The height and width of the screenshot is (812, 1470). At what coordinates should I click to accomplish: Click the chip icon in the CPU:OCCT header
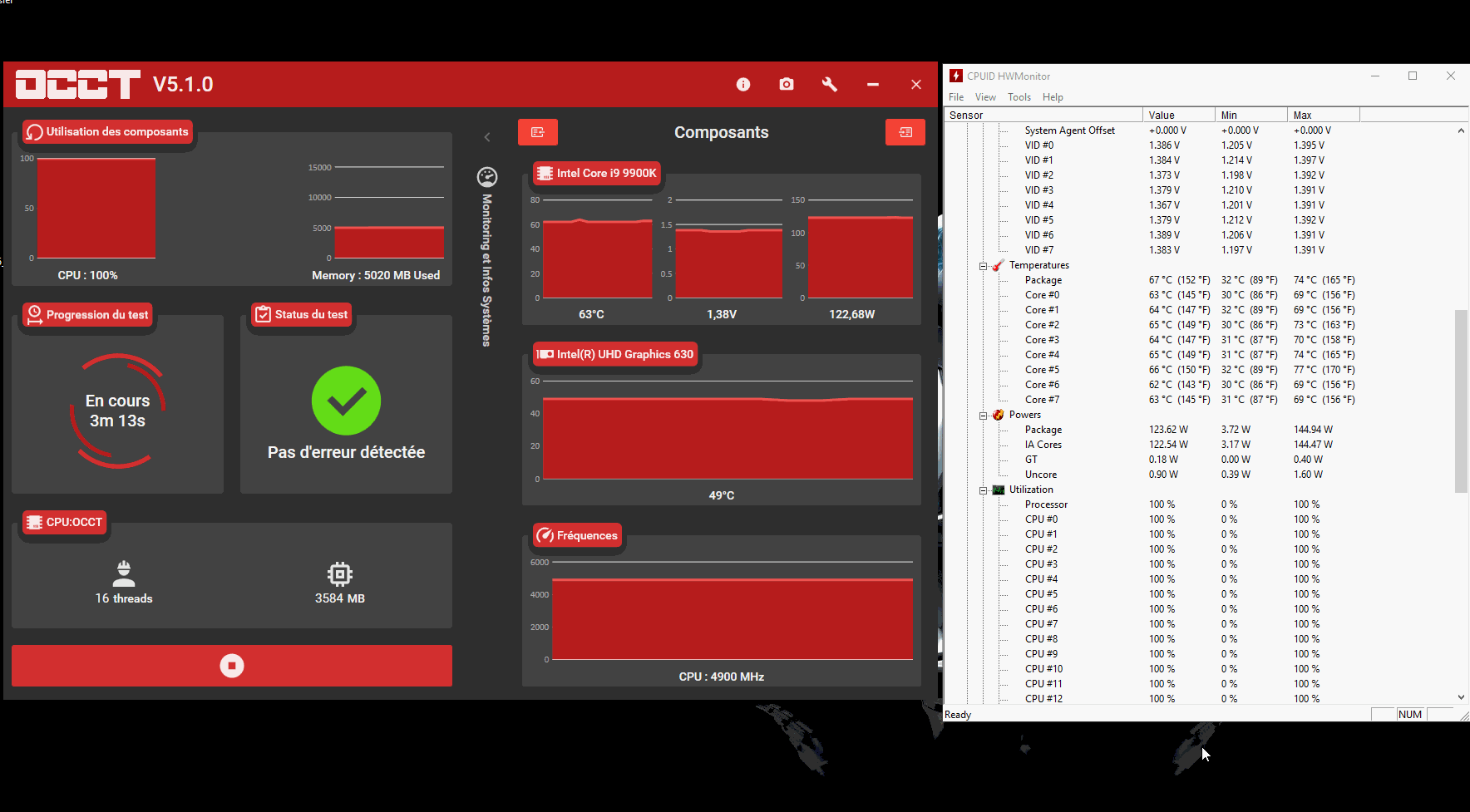point(34,522)
